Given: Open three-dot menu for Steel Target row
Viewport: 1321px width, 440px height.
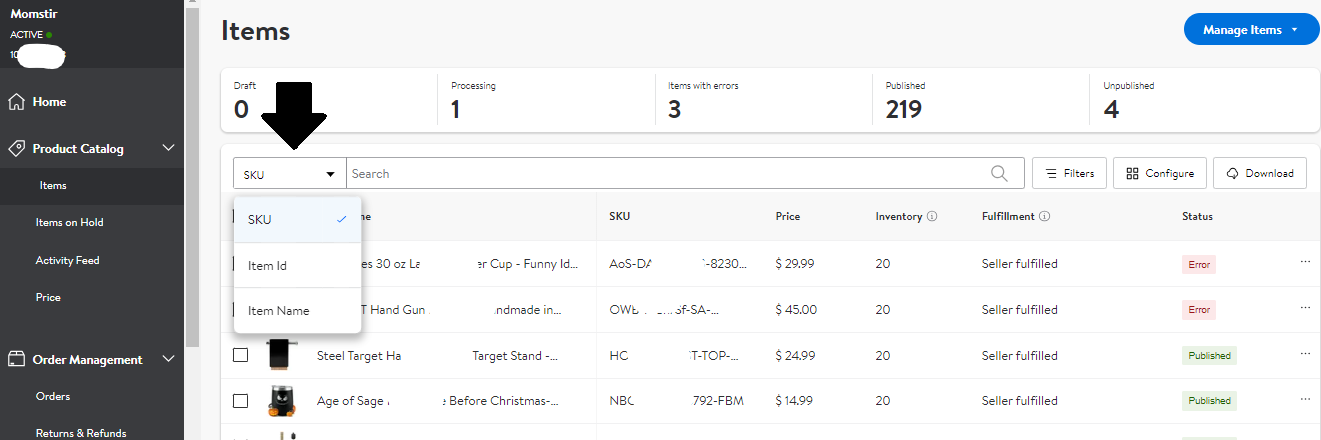Looking at the screenshot, I should 1305,354.
